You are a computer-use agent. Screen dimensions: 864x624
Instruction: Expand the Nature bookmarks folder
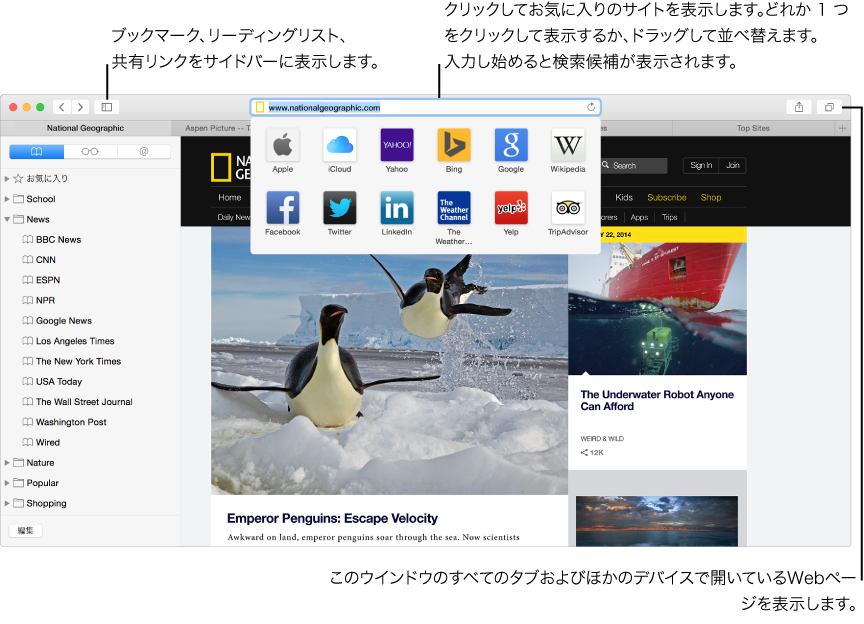[7, 463]
